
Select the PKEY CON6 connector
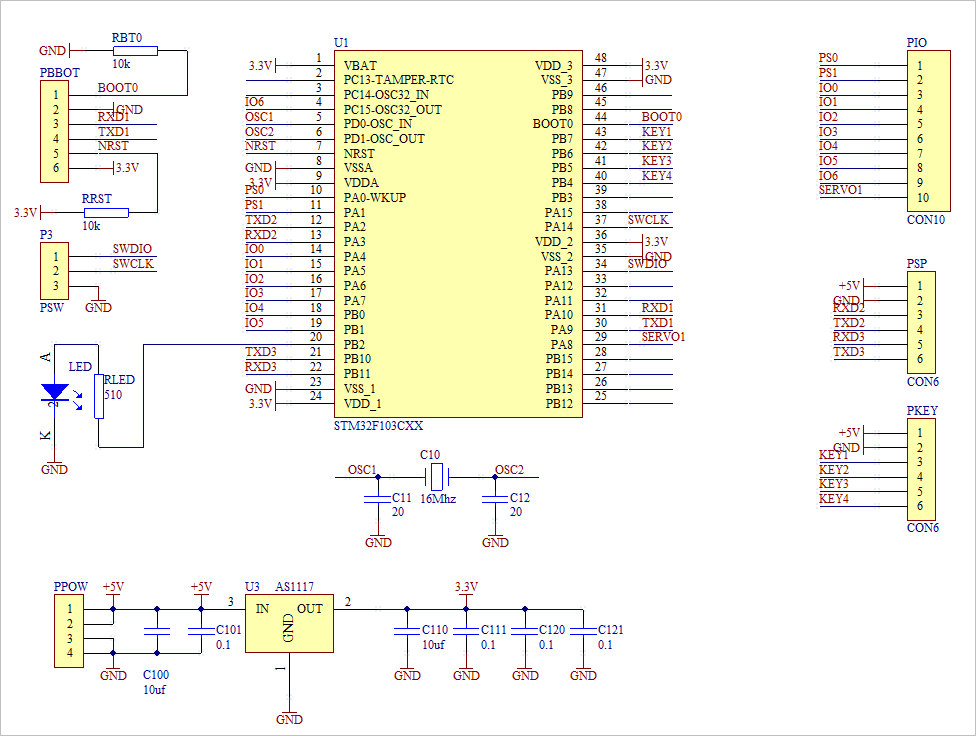pos(921,469)
